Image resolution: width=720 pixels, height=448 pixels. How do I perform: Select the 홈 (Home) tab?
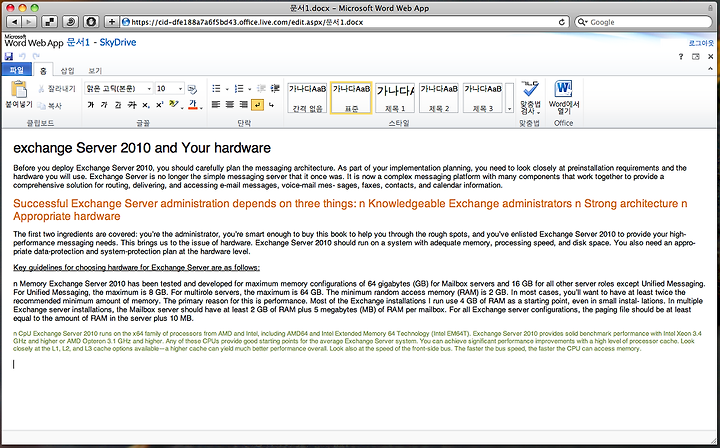(43, 70)
